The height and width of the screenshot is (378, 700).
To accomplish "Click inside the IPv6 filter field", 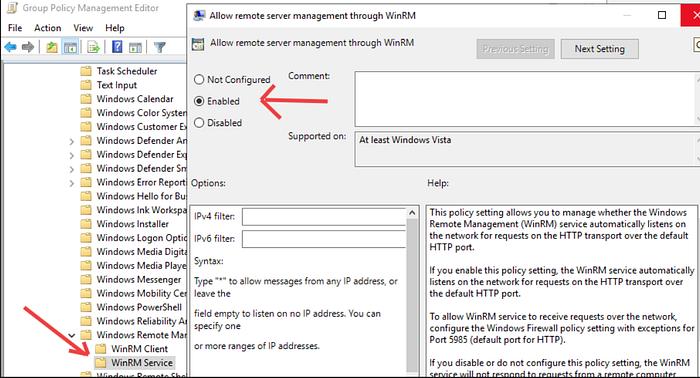I will pyautogui.click(x=324, y=239).
